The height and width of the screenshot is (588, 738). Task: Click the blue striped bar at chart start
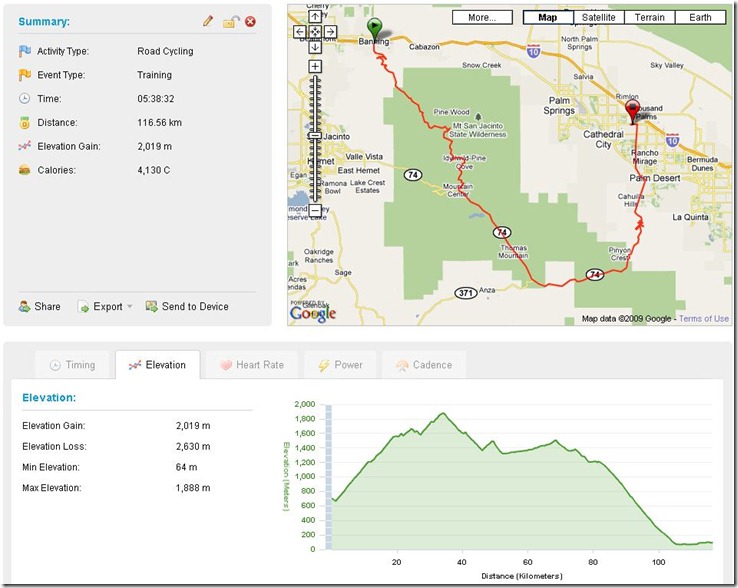[x=329, y=477]
